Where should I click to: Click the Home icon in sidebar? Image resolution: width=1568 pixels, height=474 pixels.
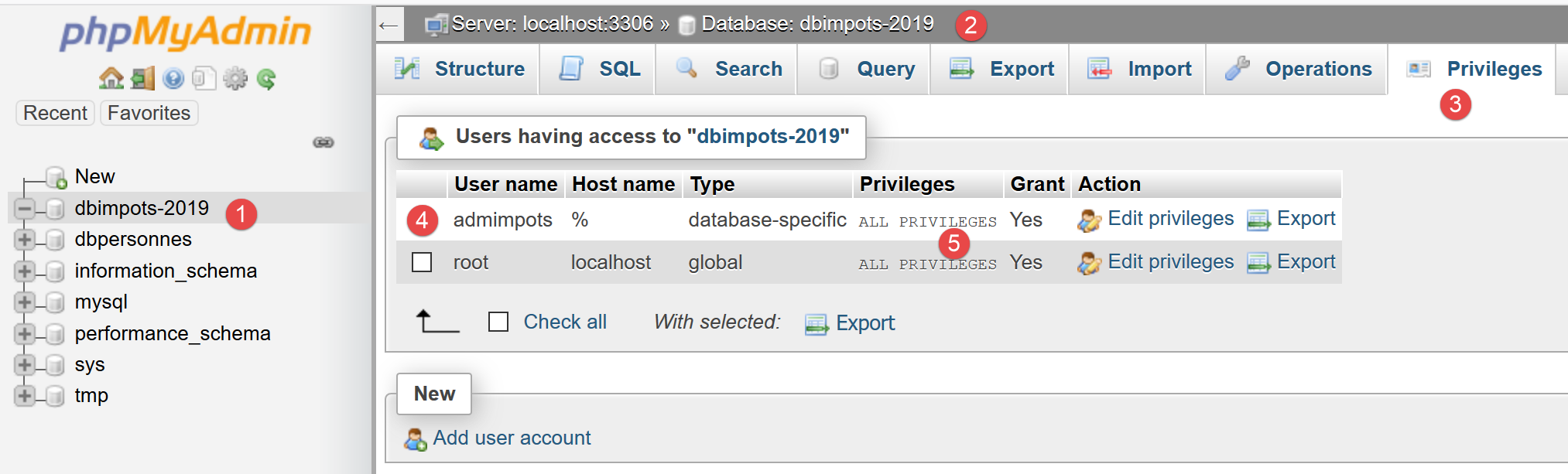tap(111, 78)
